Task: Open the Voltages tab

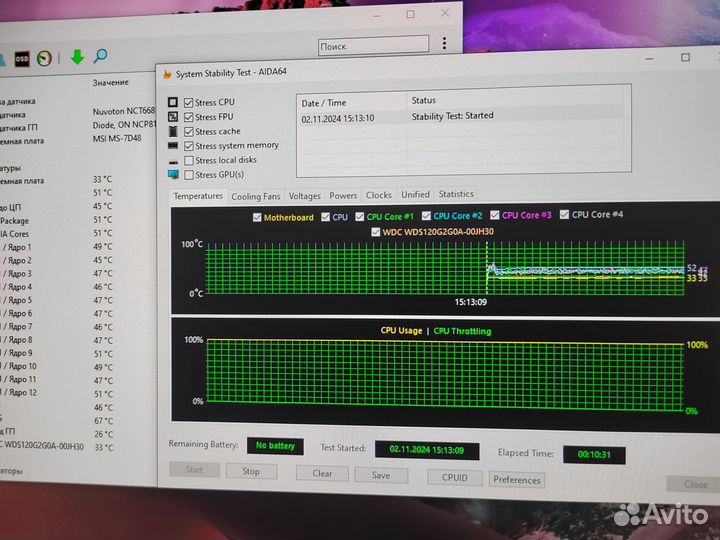Action: coord(304,196)
